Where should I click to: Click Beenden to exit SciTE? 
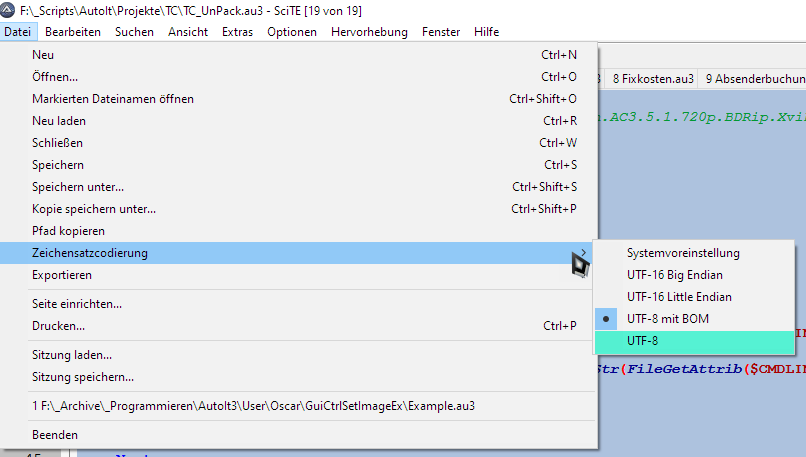[x=55, y=435]
